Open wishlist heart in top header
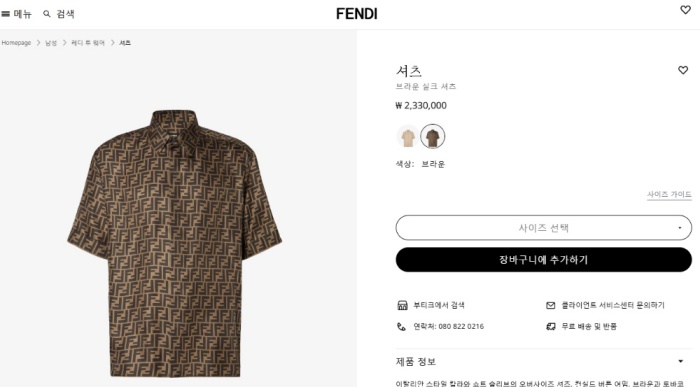The width and height of the screenshot is (700, 387). click(x=685, y=10)
